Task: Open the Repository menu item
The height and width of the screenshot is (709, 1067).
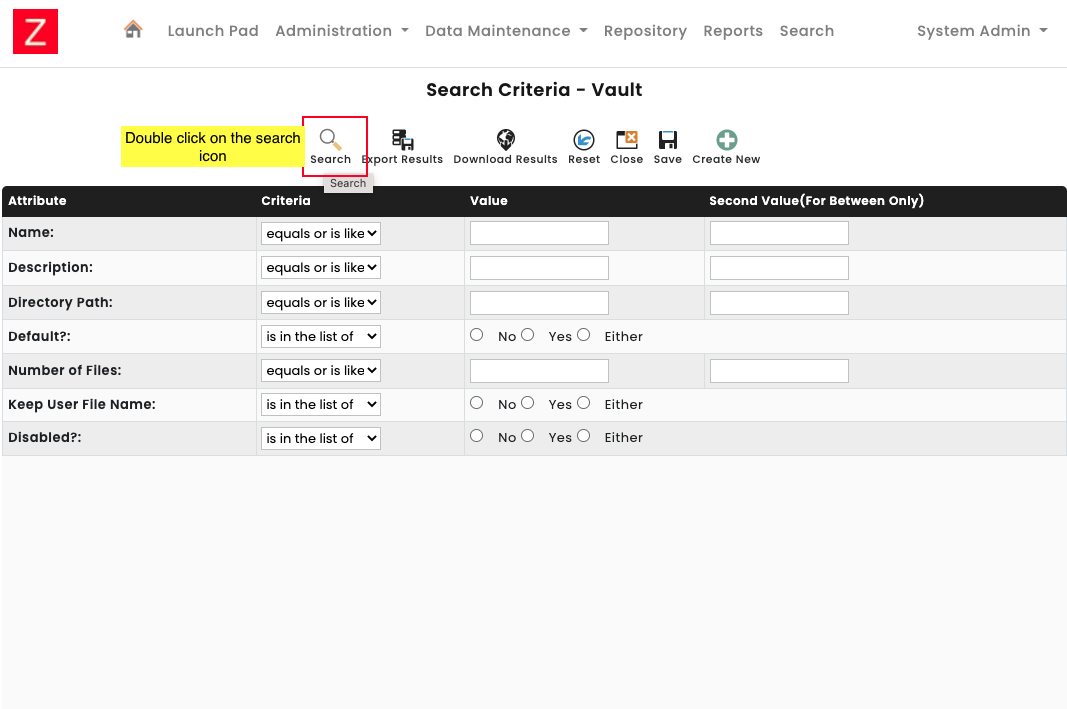Action: pos(645,31)
